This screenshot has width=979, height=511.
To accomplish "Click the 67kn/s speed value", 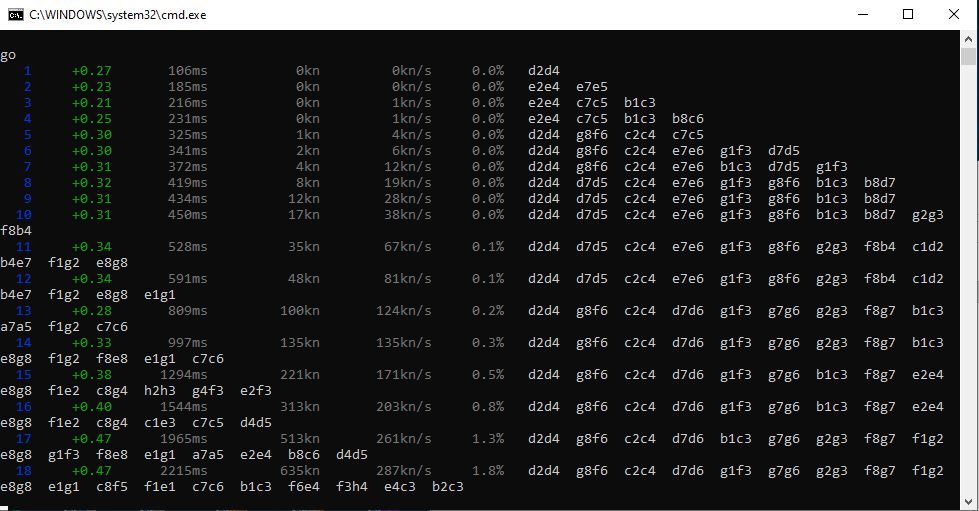I will tap(407, 247).
